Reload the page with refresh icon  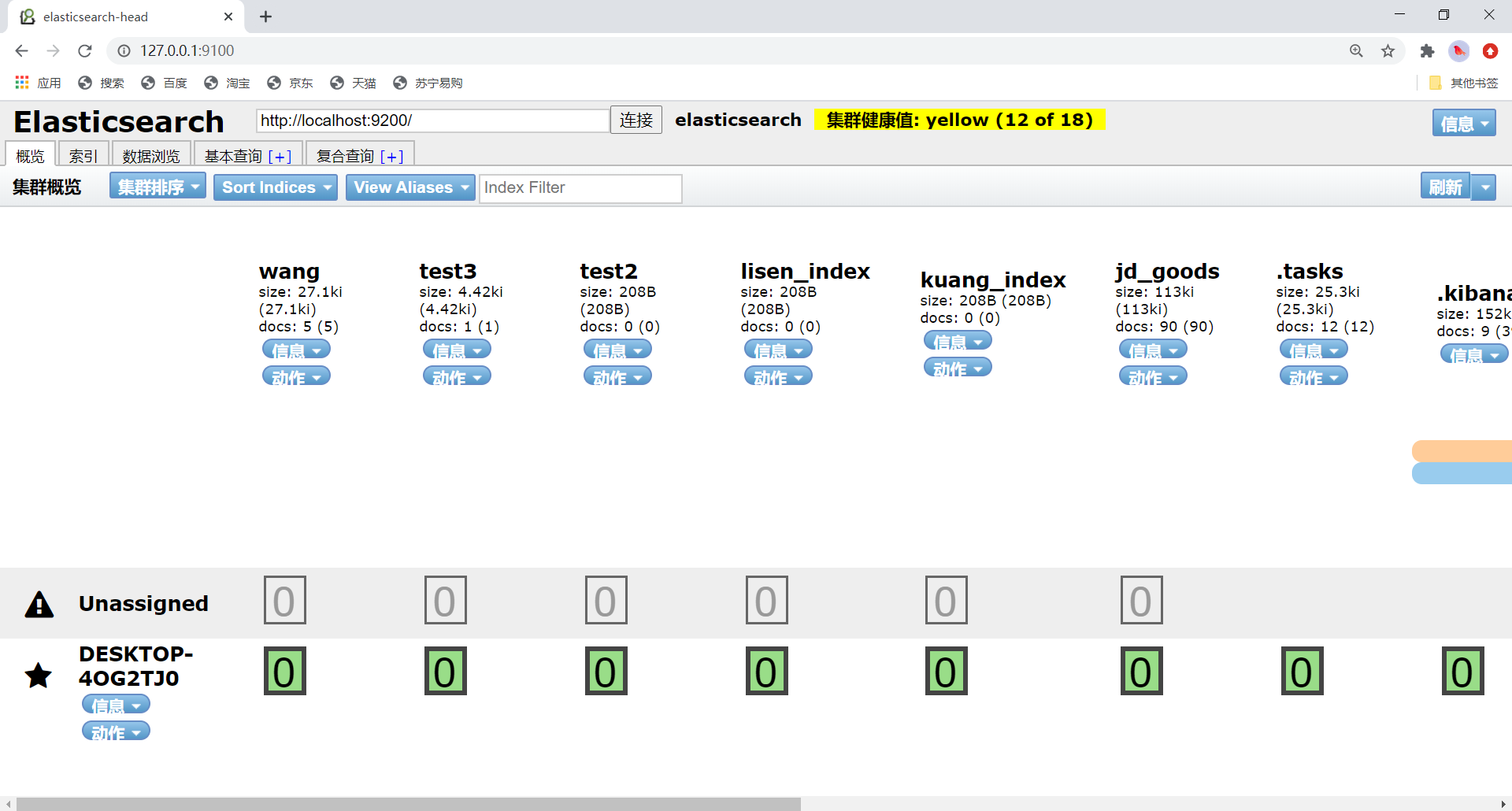click(85, 50)
